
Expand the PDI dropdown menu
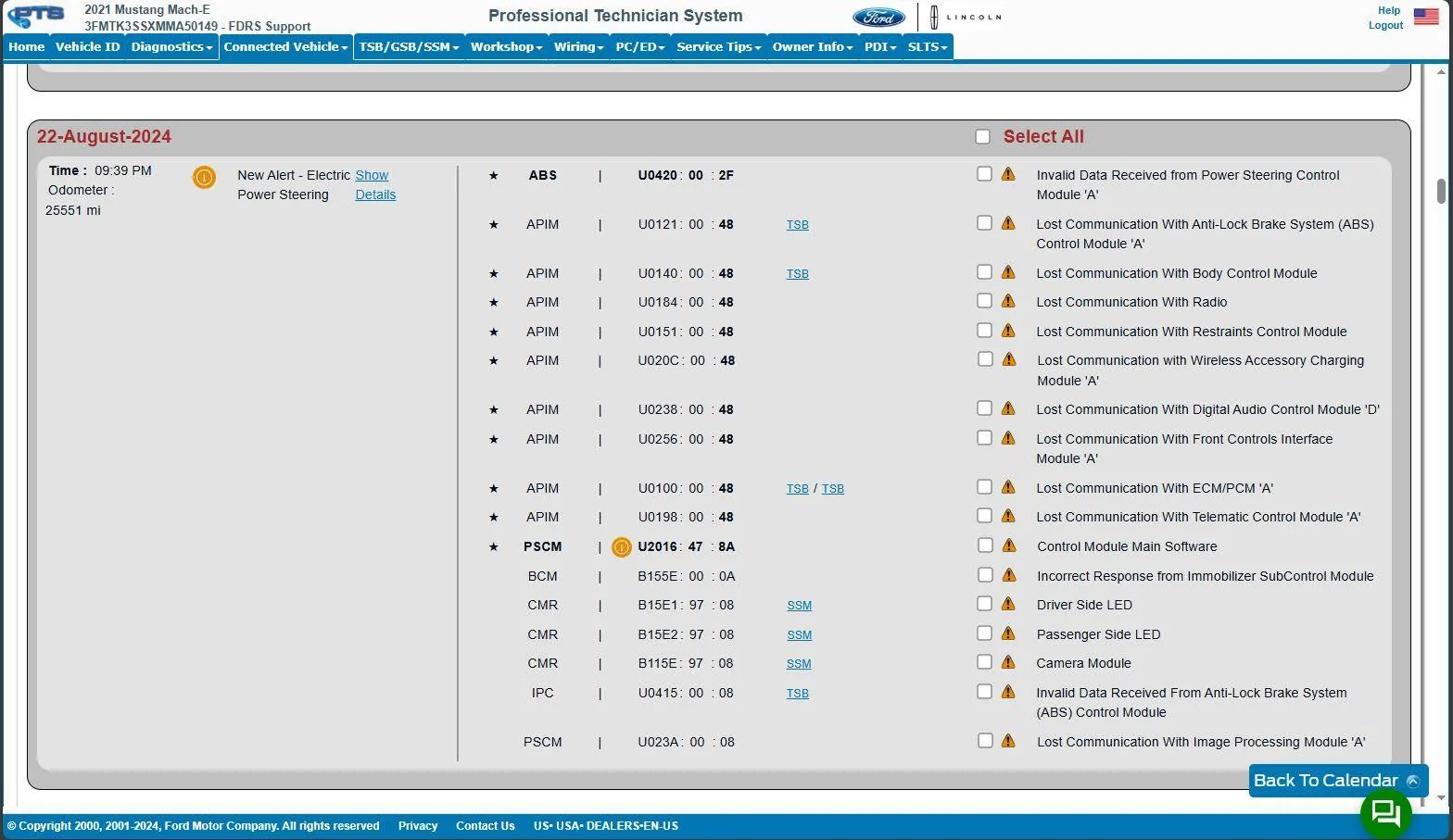(x=880, y=47)
